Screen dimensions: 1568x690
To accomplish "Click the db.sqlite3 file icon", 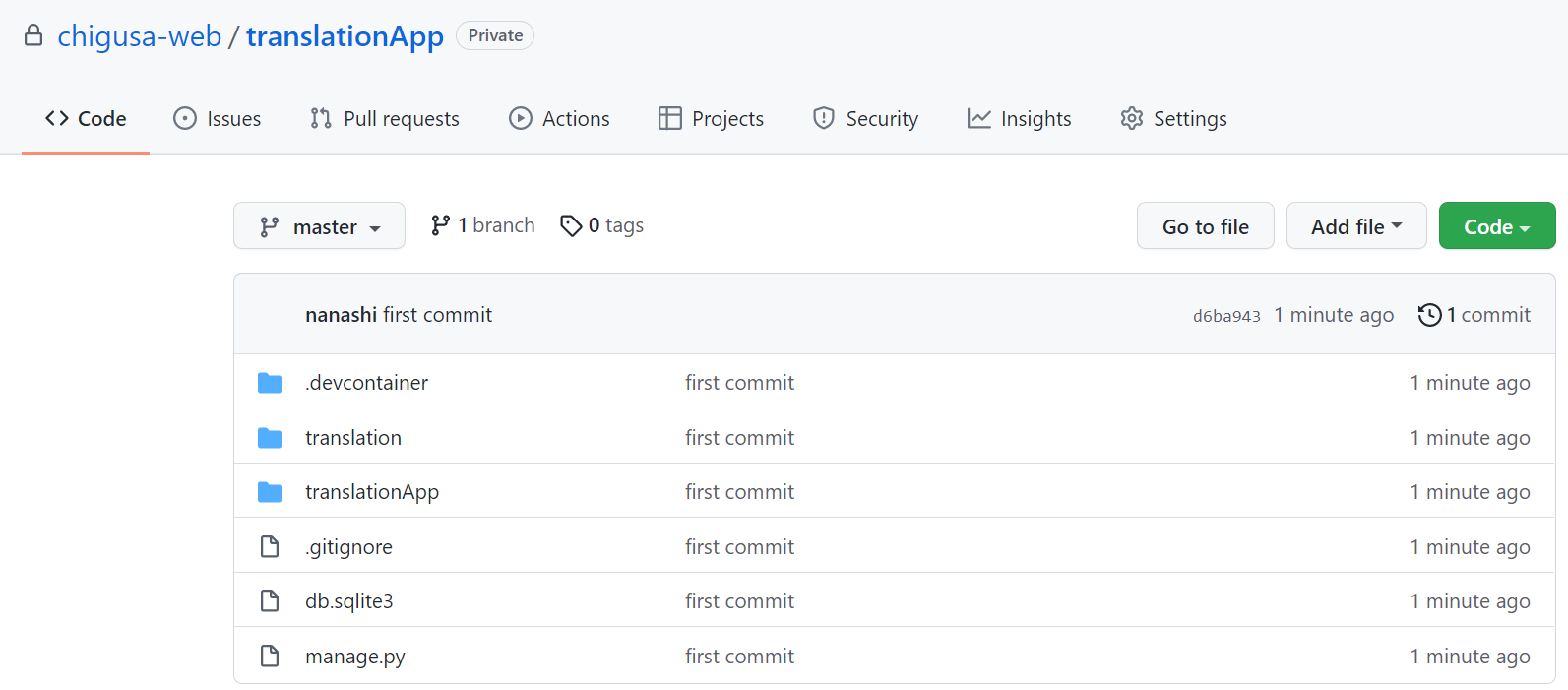I will coord(270,600).
